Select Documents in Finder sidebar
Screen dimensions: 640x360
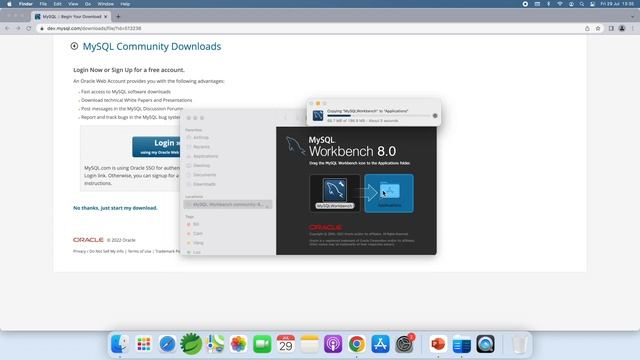point(204,175)
